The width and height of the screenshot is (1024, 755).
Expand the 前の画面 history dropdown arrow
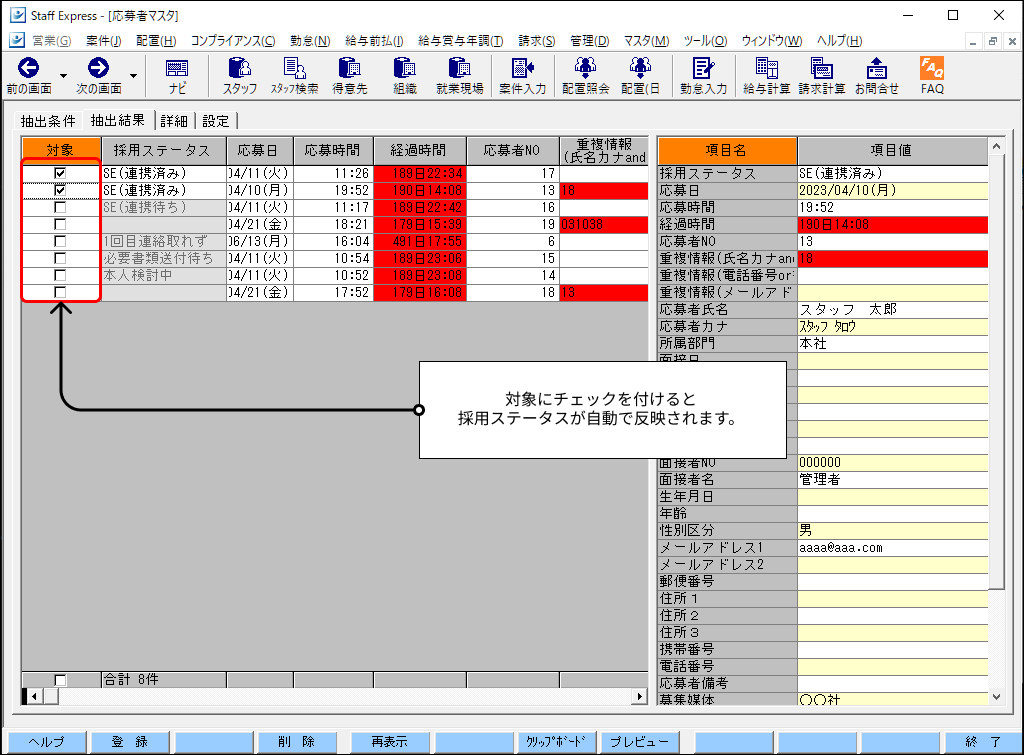pyautogui.click(x=63, y=76)
